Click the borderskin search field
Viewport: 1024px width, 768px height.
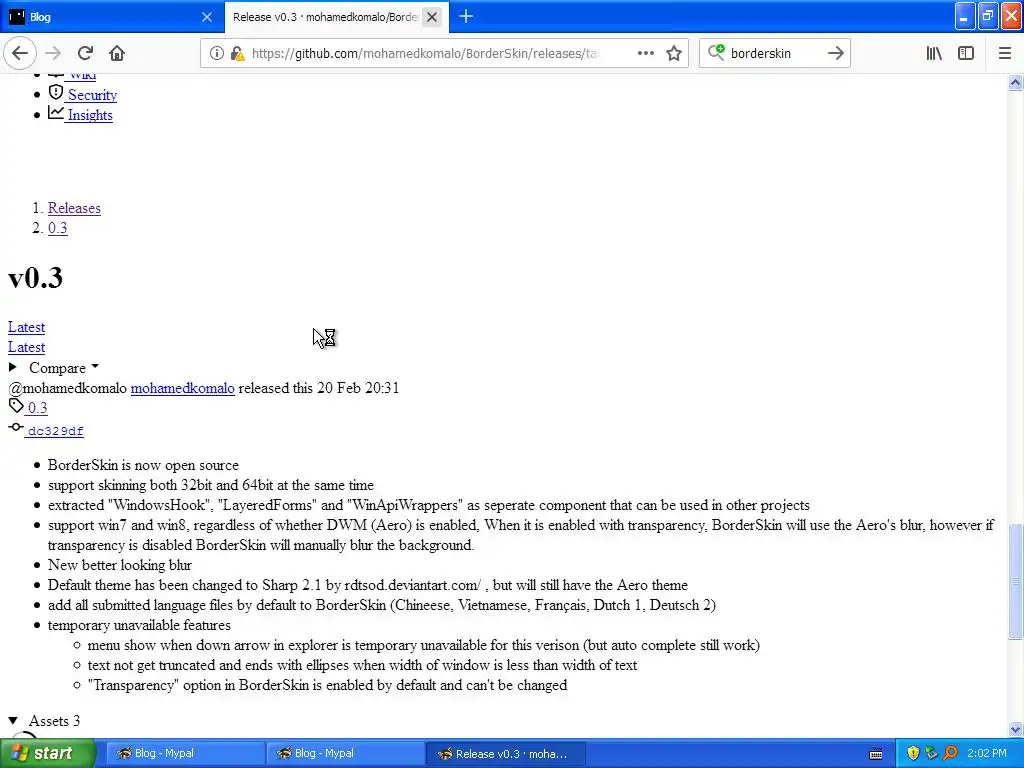774,54
